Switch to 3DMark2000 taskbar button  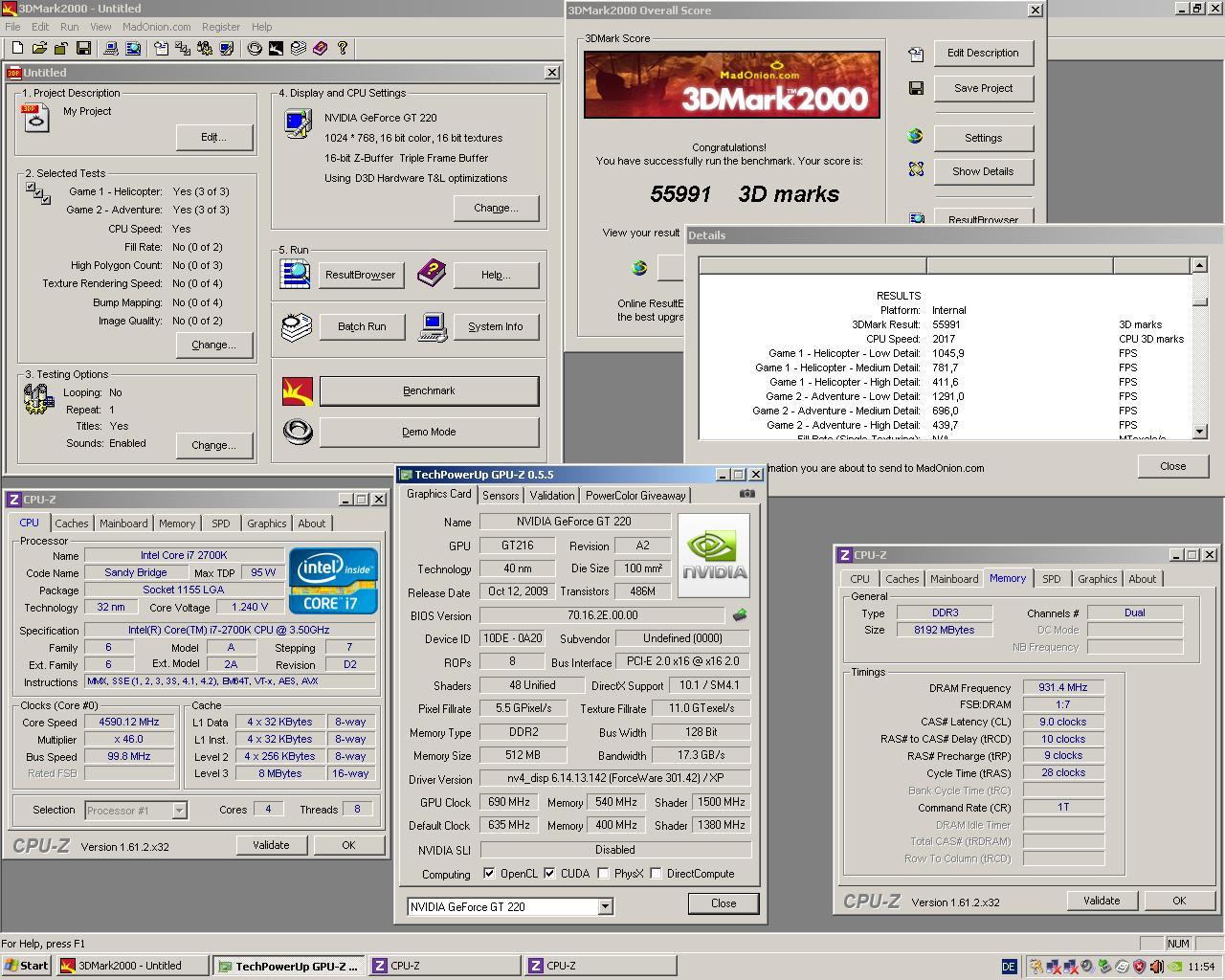click(x=131, y=966)
